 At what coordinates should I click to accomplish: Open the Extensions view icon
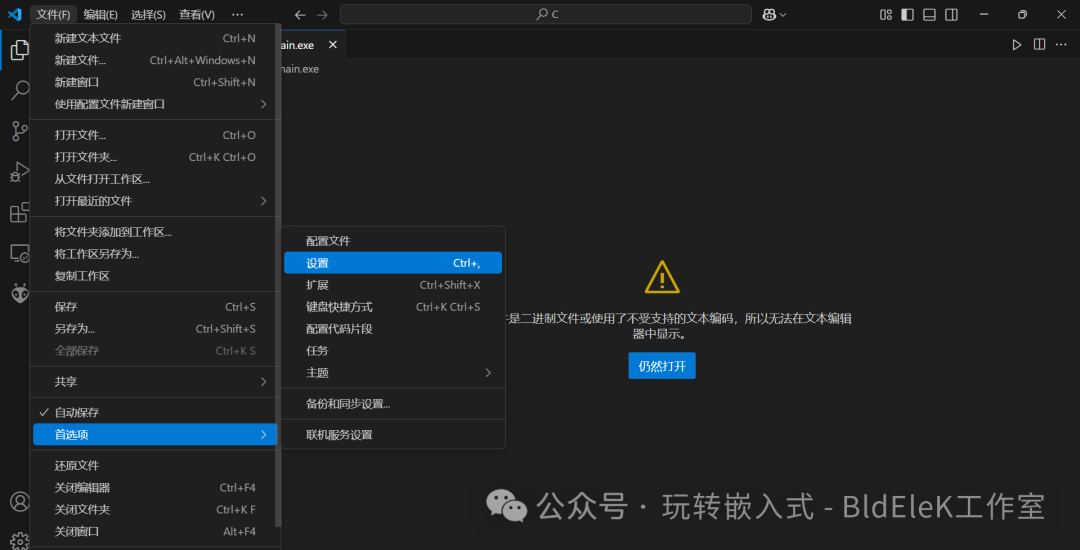click(20, 213)
